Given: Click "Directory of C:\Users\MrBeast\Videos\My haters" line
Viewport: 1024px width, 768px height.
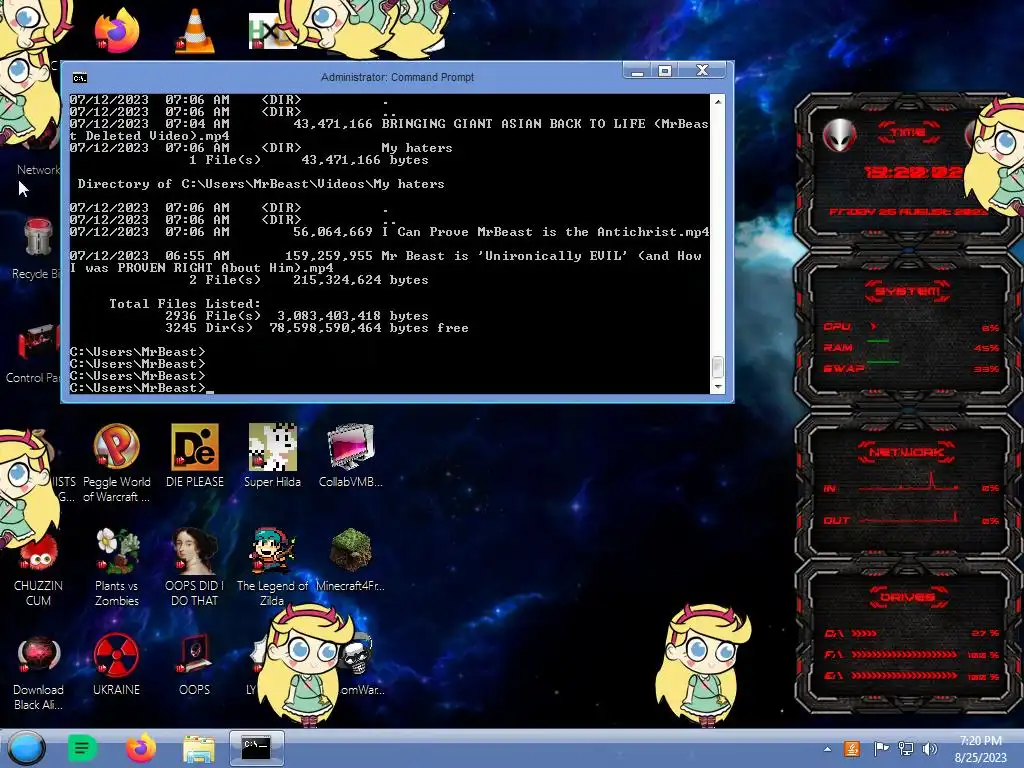Looking at the screenshot, I should pos(261,184).
